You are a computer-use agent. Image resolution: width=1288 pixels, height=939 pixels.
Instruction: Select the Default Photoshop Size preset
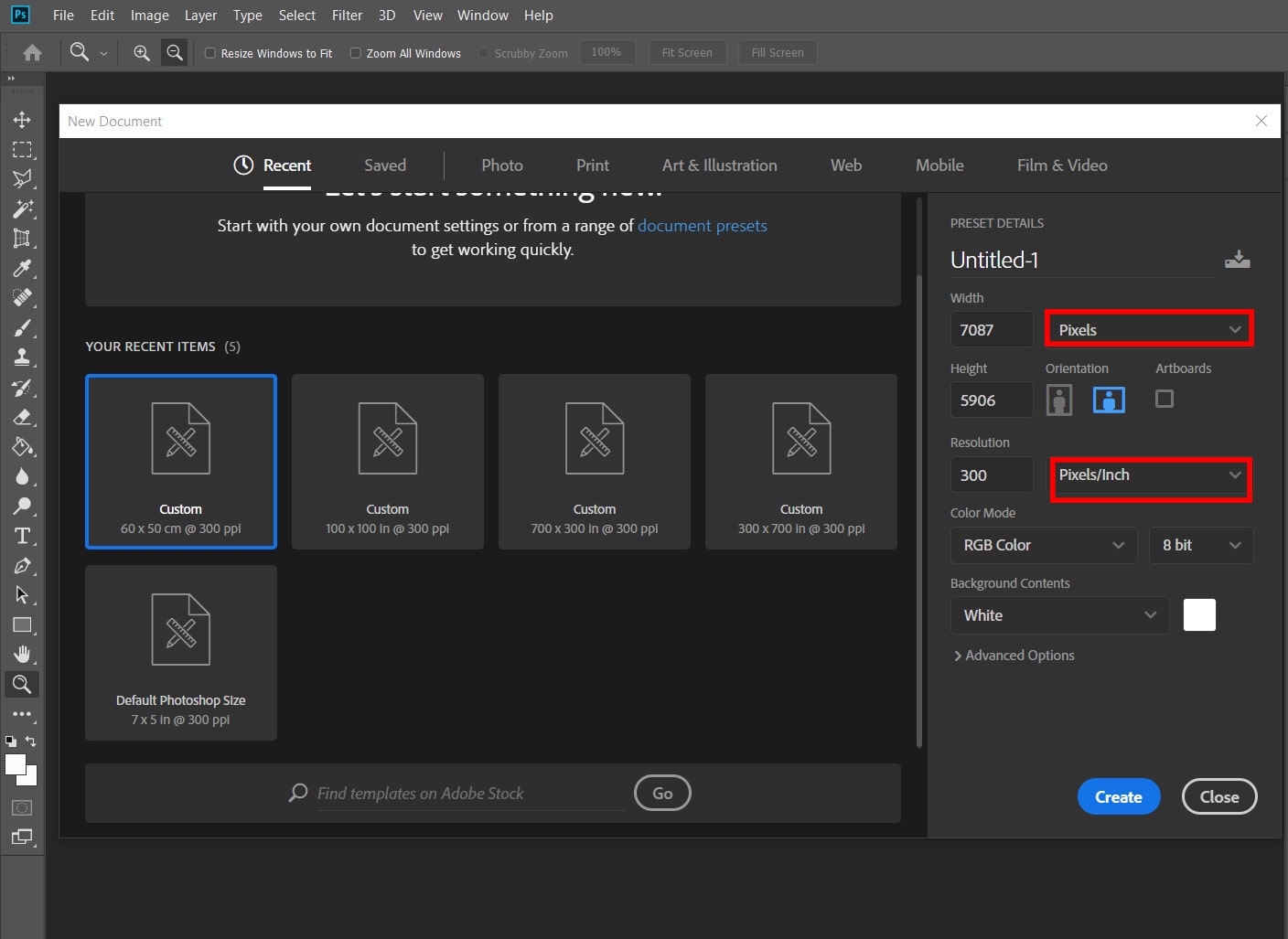tap(181, 653)
